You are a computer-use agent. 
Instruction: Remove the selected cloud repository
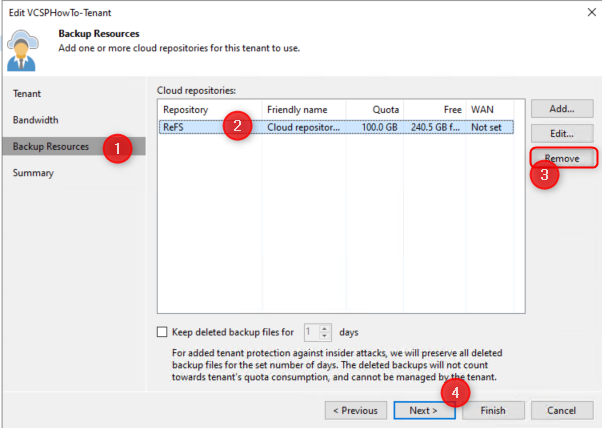[562, 158]
